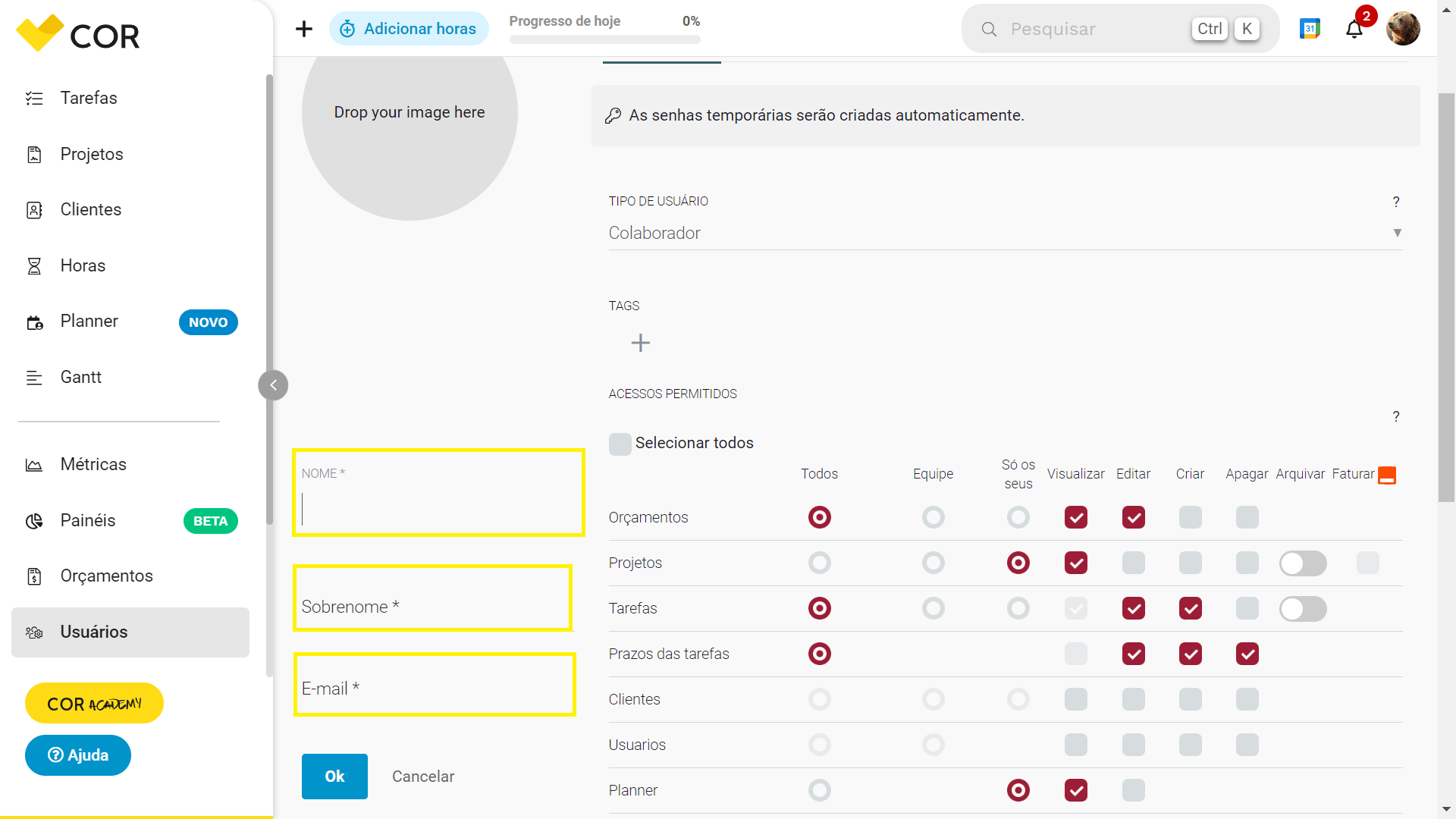Select Todos radio for Planner
The height and width of the screenshot is (819, 1456).
(x=820, y=790)
